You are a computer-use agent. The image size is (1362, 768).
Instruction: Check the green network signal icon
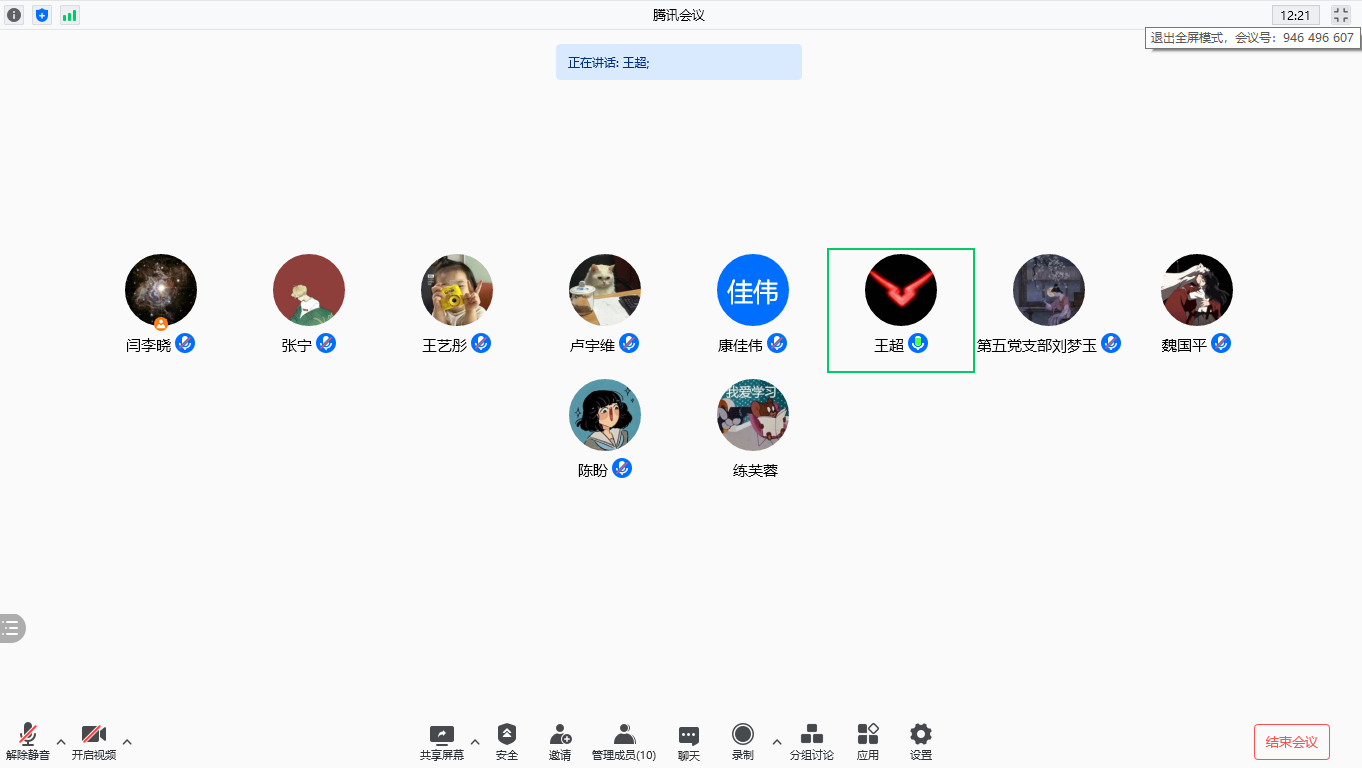coord(69,15)
